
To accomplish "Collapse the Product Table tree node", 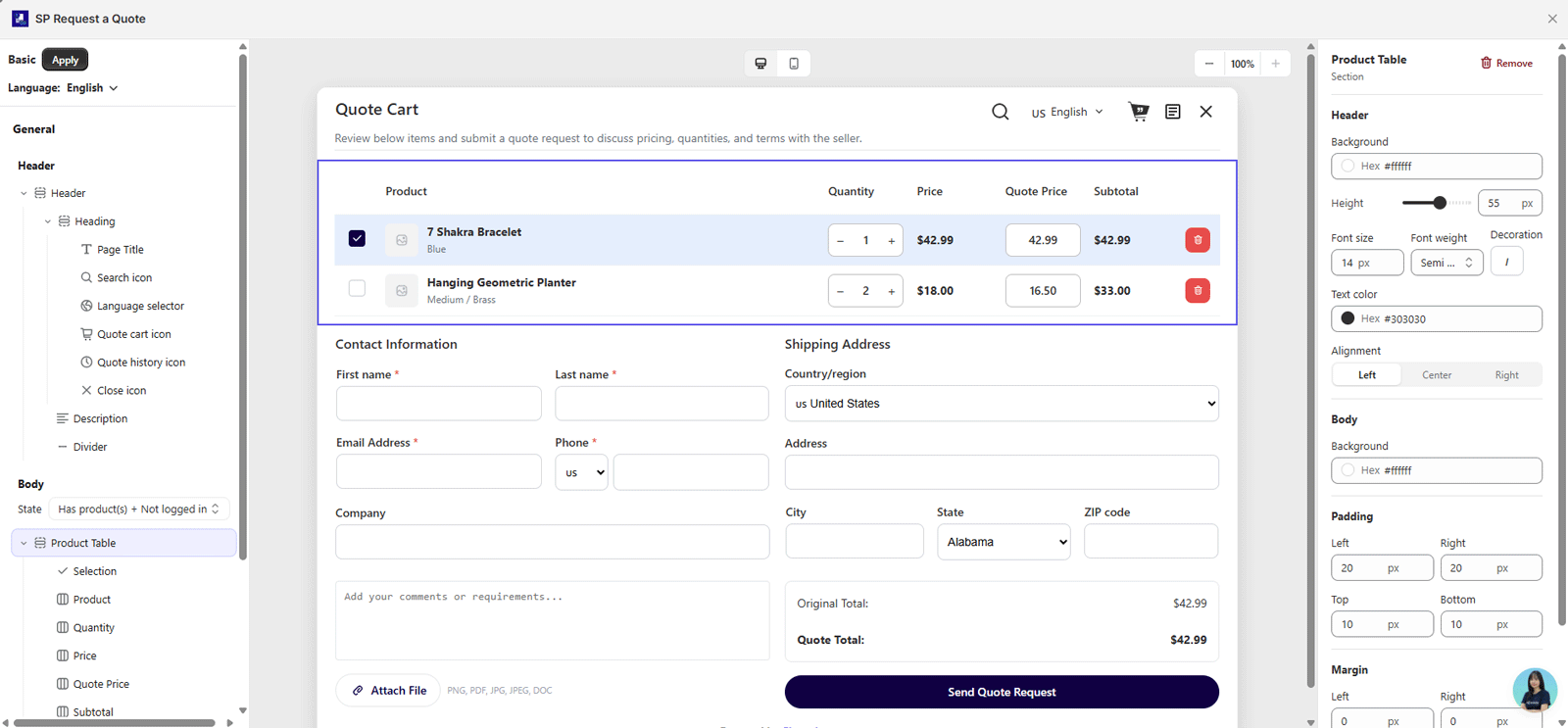I will (24, 543).
